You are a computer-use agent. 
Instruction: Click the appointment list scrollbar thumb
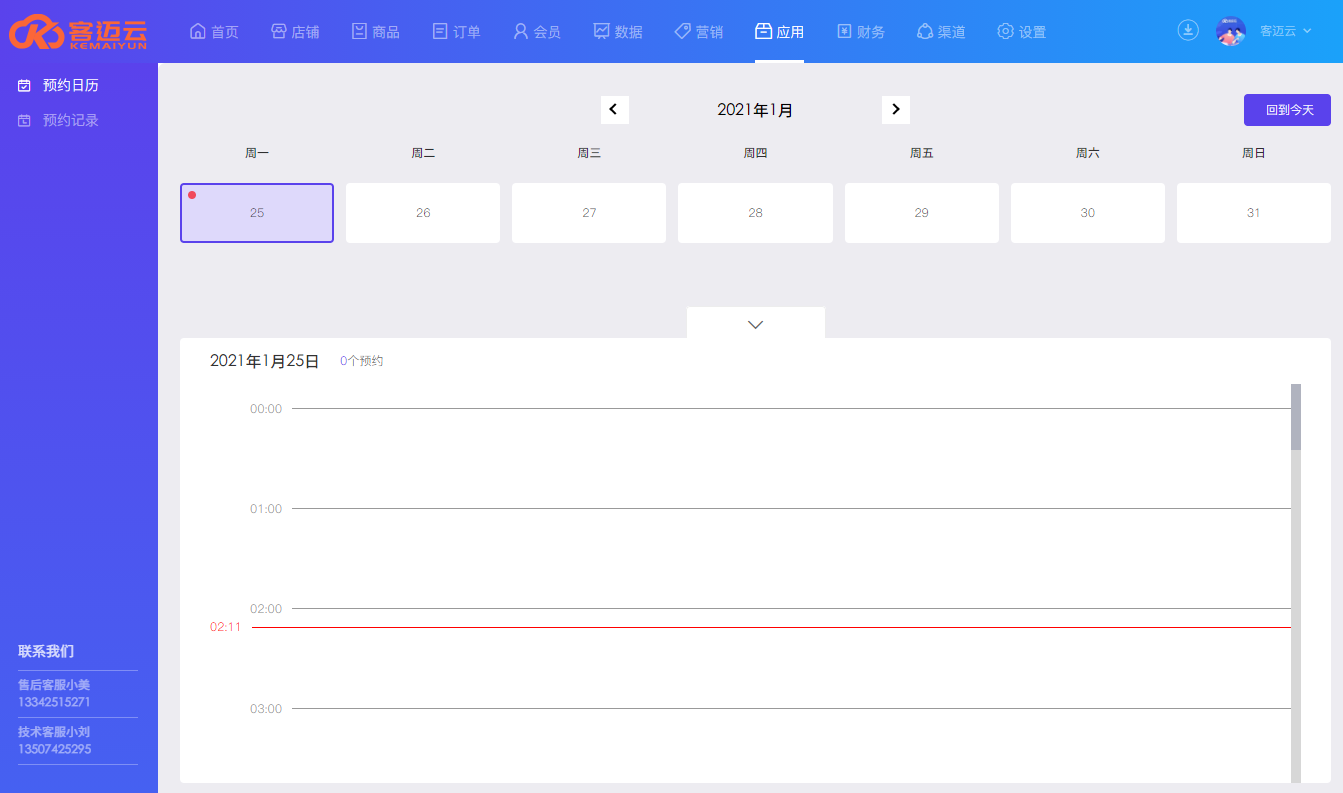click(x=1296, y=416)
